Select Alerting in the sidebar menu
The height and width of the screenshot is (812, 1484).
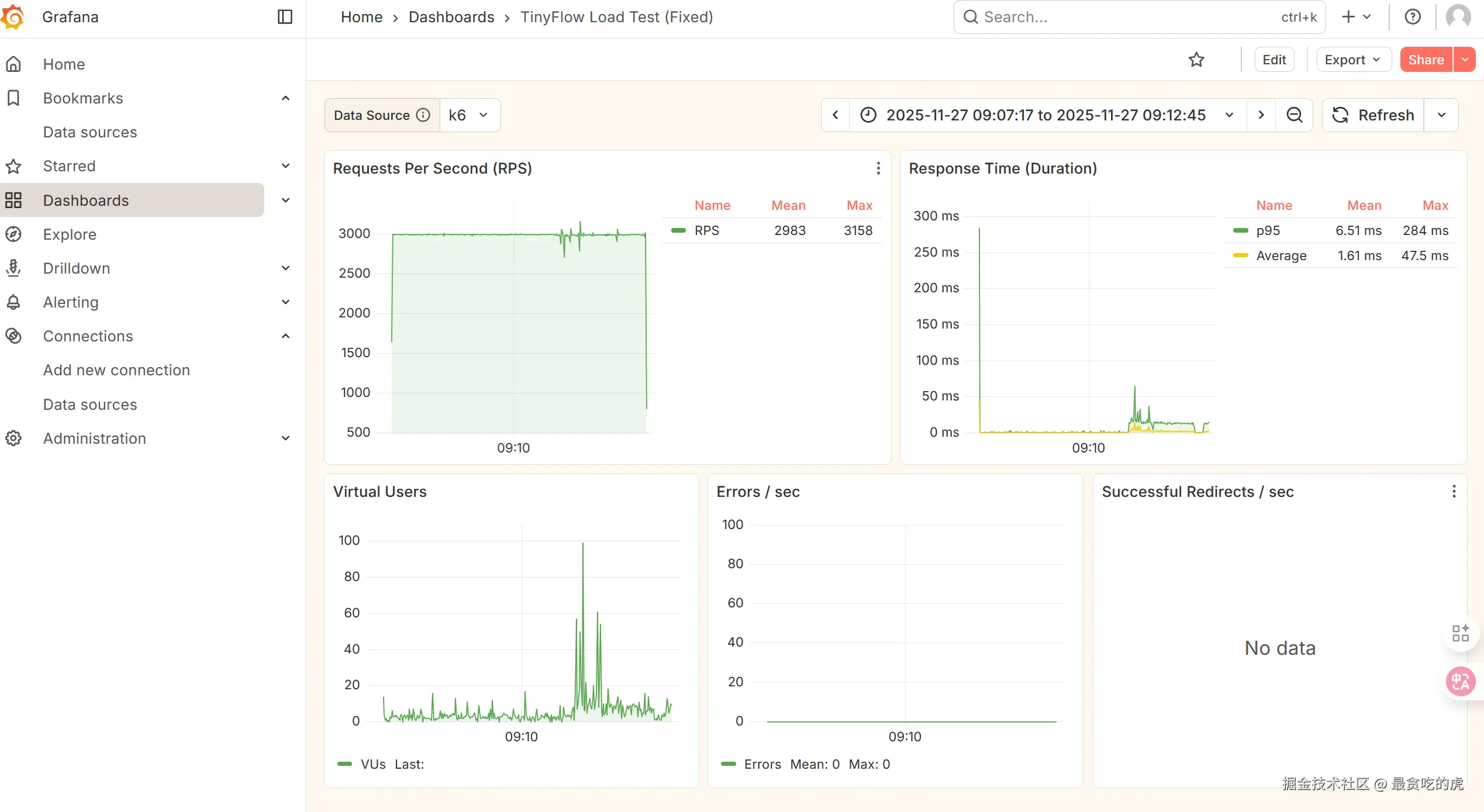point(71,302)
